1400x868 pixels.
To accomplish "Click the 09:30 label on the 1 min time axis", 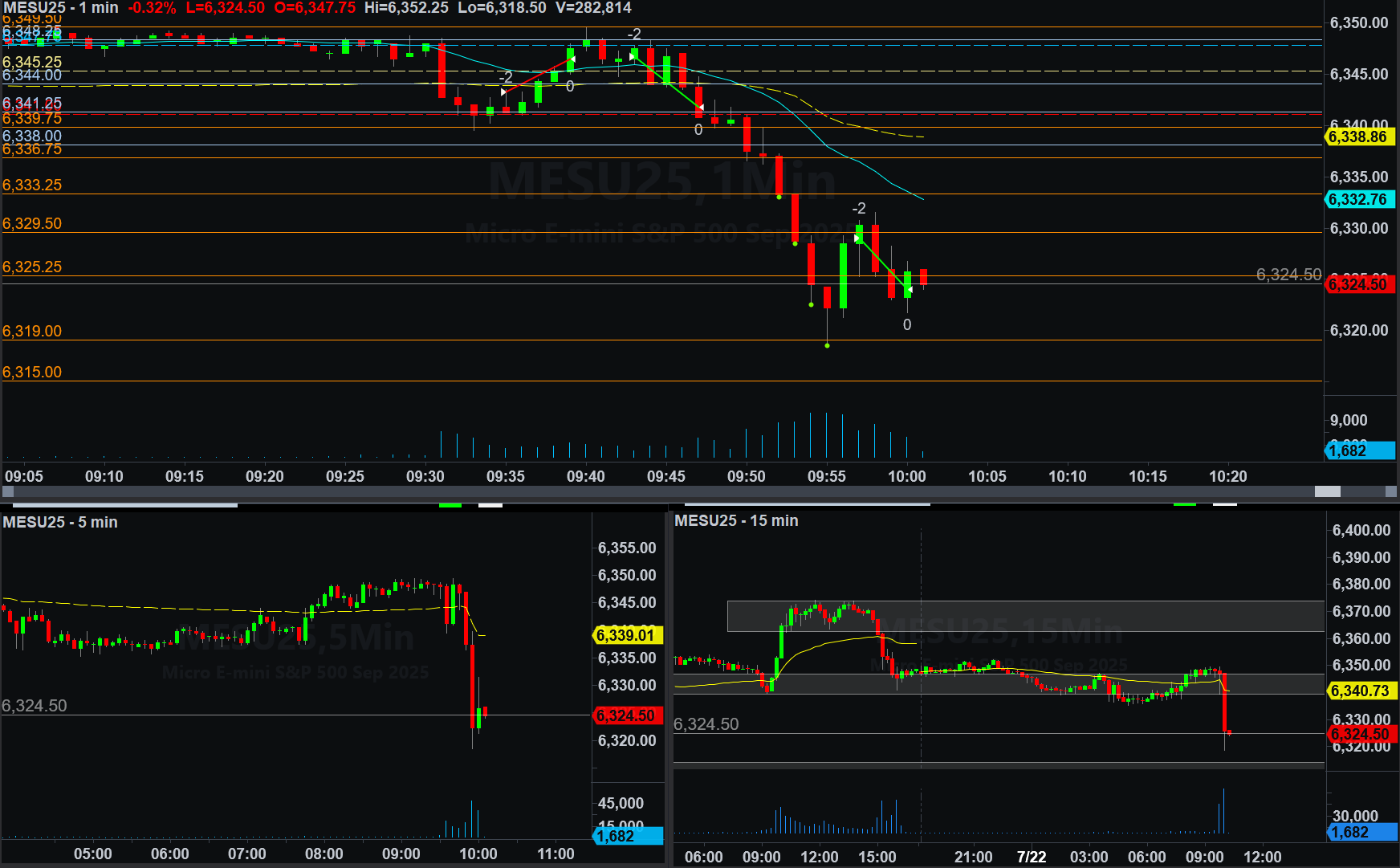I will [x=425, y=476].
